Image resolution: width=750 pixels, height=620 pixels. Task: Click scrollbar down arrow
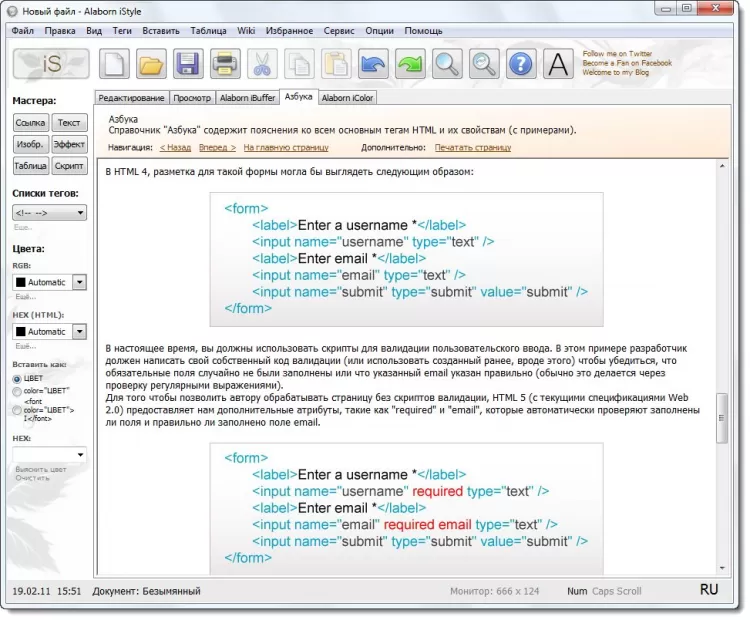click(x=722, y=568)
